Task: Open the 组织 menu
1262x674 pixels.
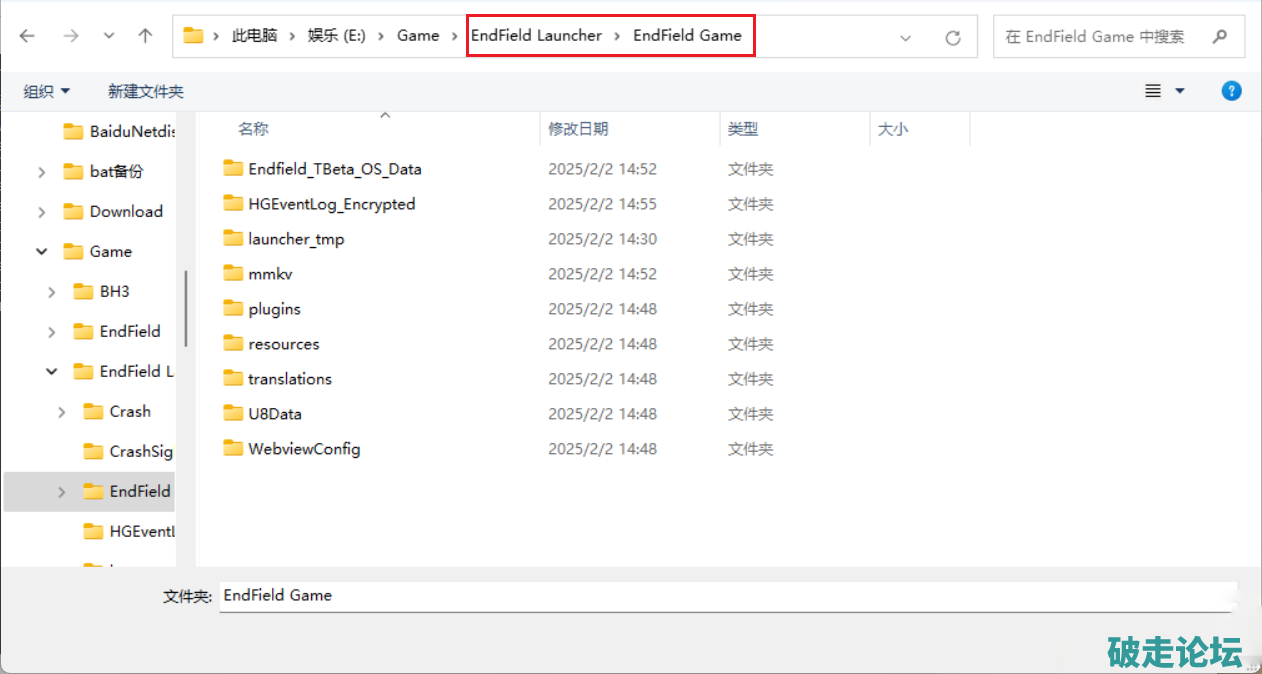Action: coord(46,91)
